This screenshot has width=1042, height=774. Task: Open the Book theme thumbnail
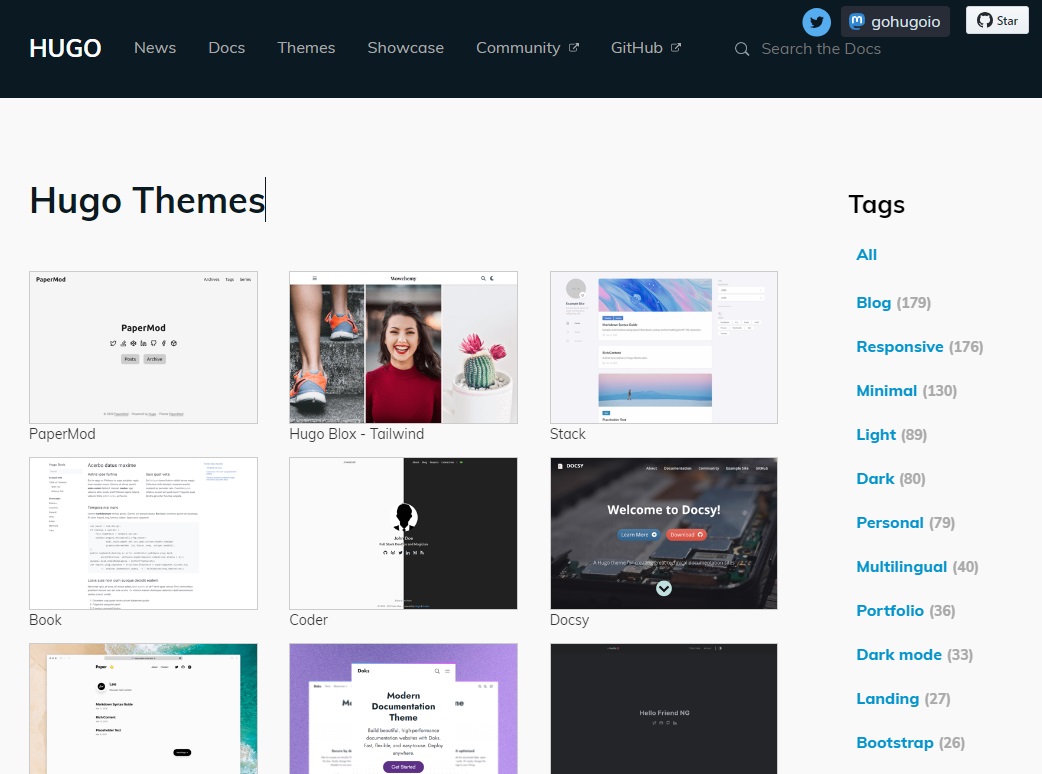144,533
